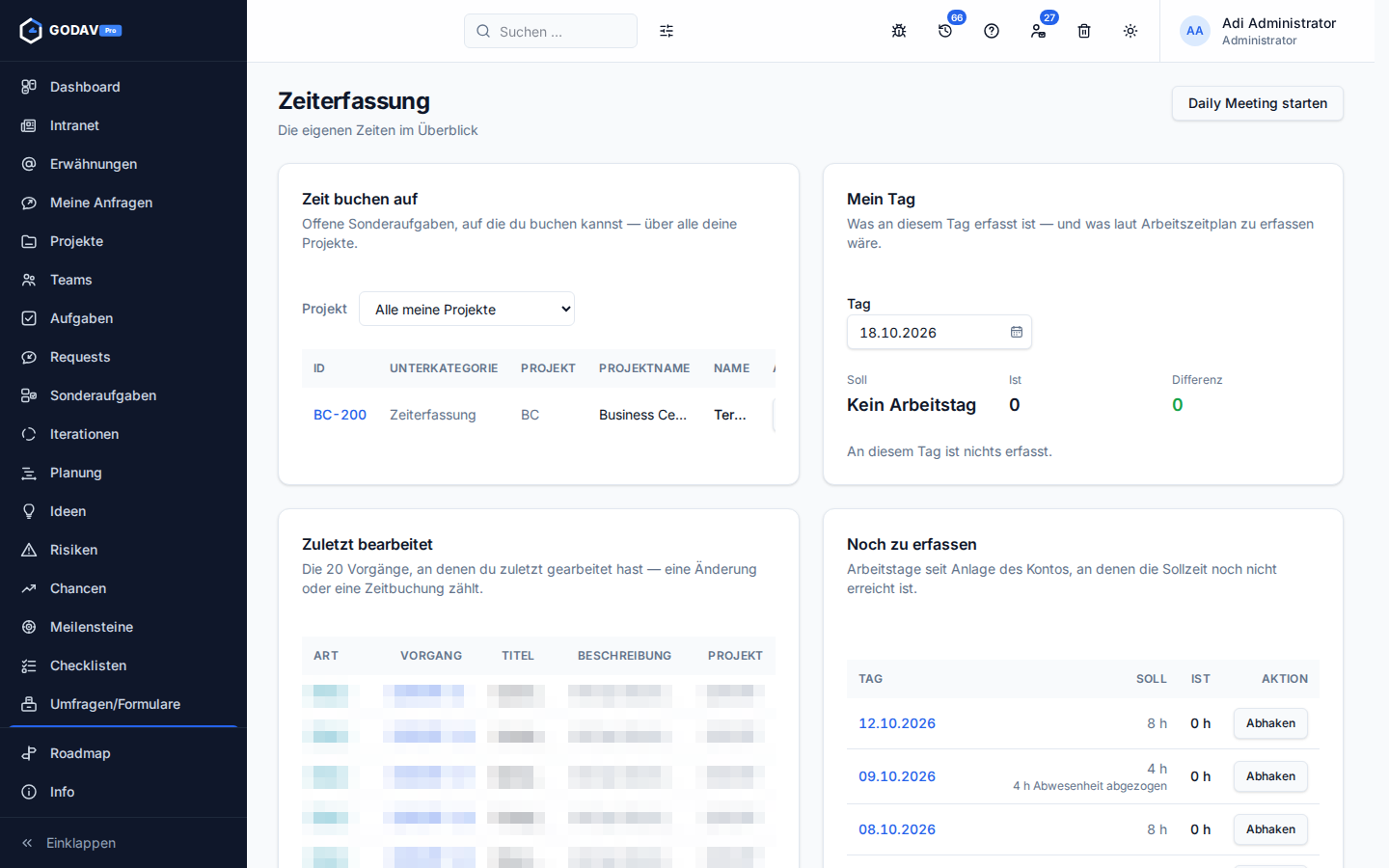The height and width of the screenshot is (868, 1389).
Task: Select Sonderaufgaben menu item
Action: (123, 395)
